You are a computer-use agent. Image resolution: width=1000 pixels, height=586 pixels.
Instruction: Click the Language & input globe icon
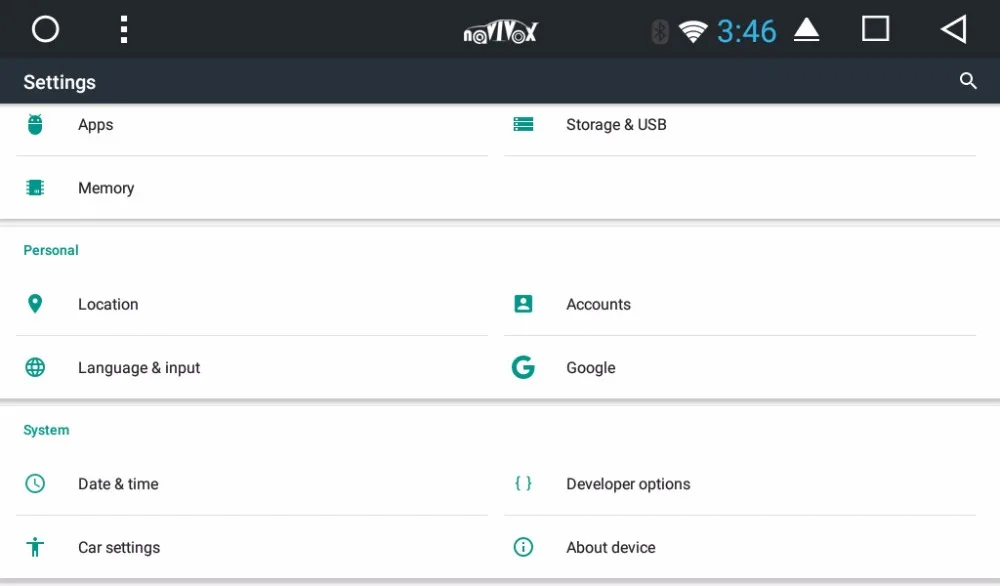35,367
